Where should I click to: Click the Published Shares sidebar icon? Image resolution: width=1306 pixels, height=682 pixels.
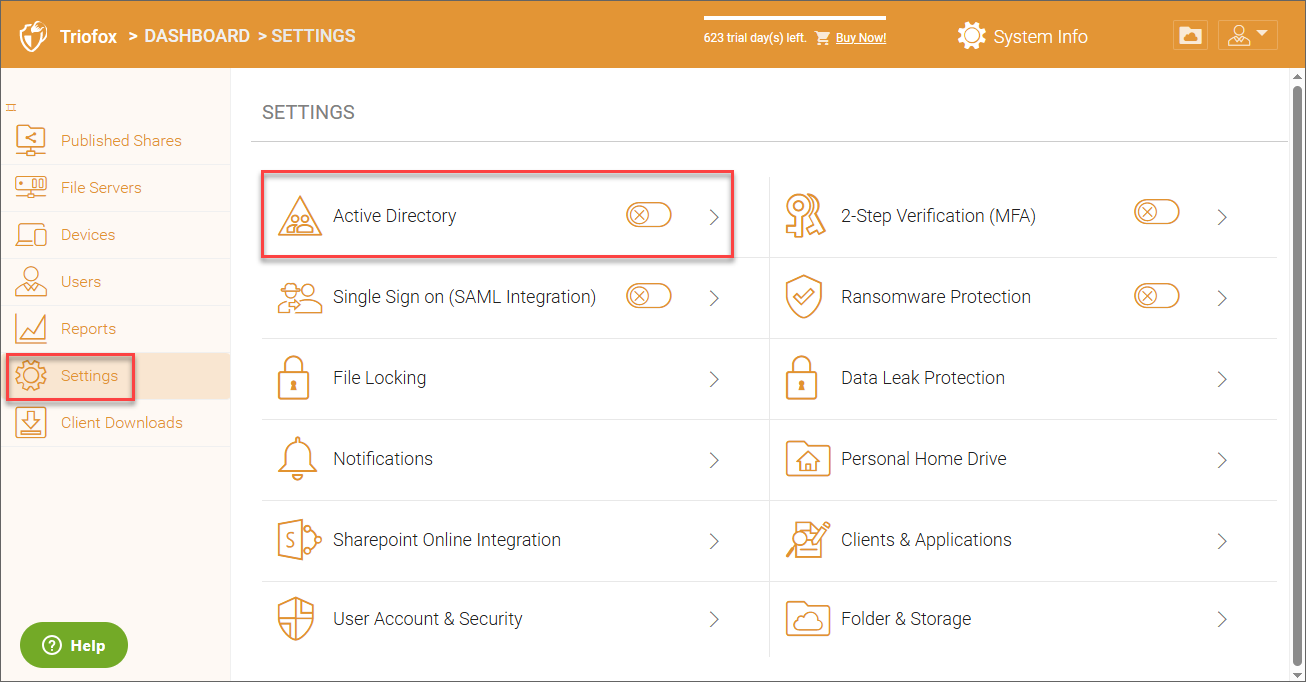coord(31,140)
